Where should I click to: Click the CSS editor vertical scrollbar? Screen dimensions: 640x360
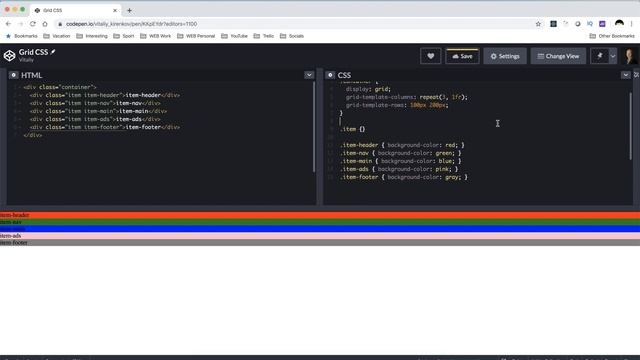pyautogui.click(x=631, y=126)
